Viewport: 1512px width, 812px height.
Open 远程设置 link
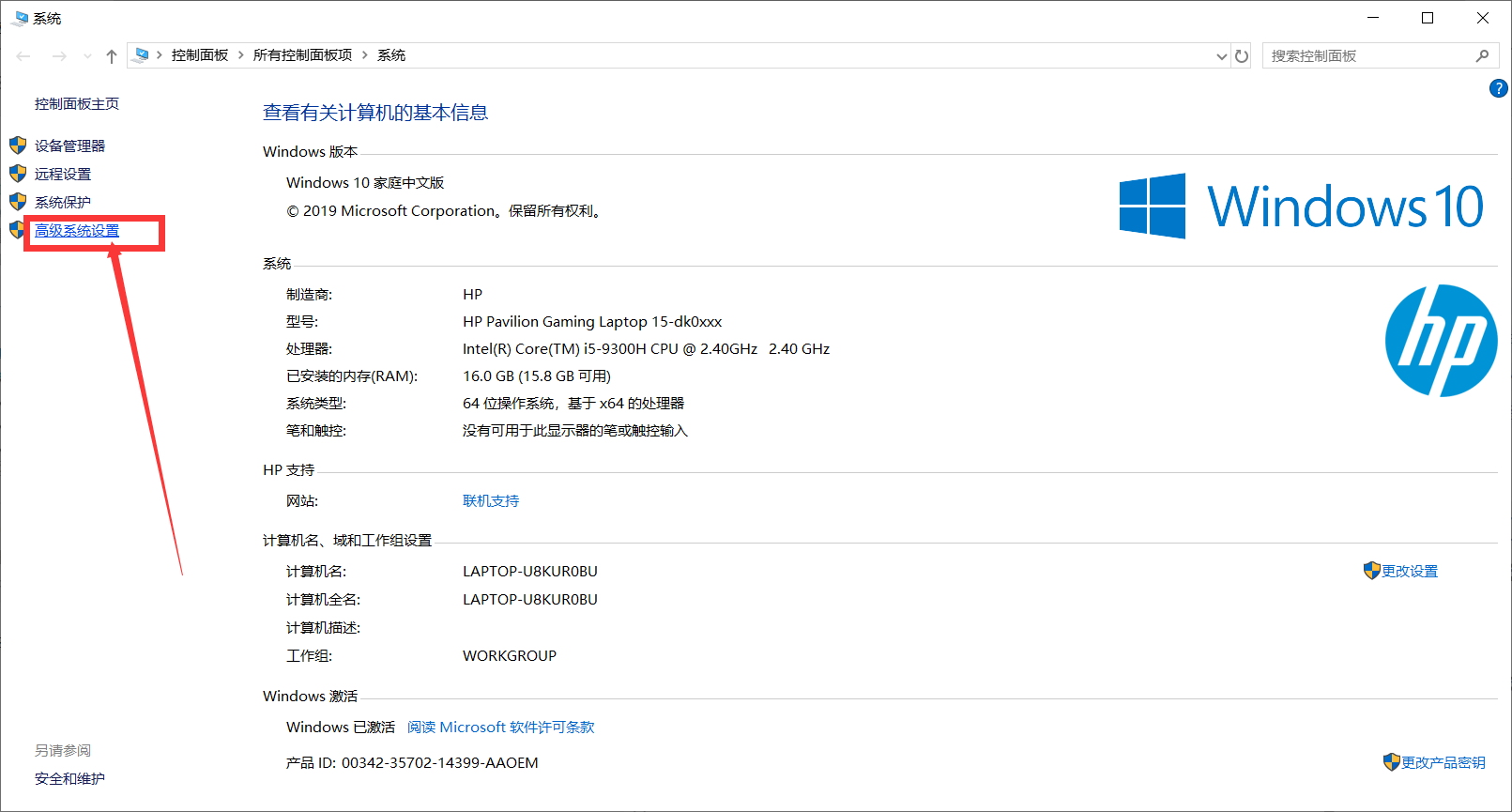pyautogui.click(x=63, y=174)
